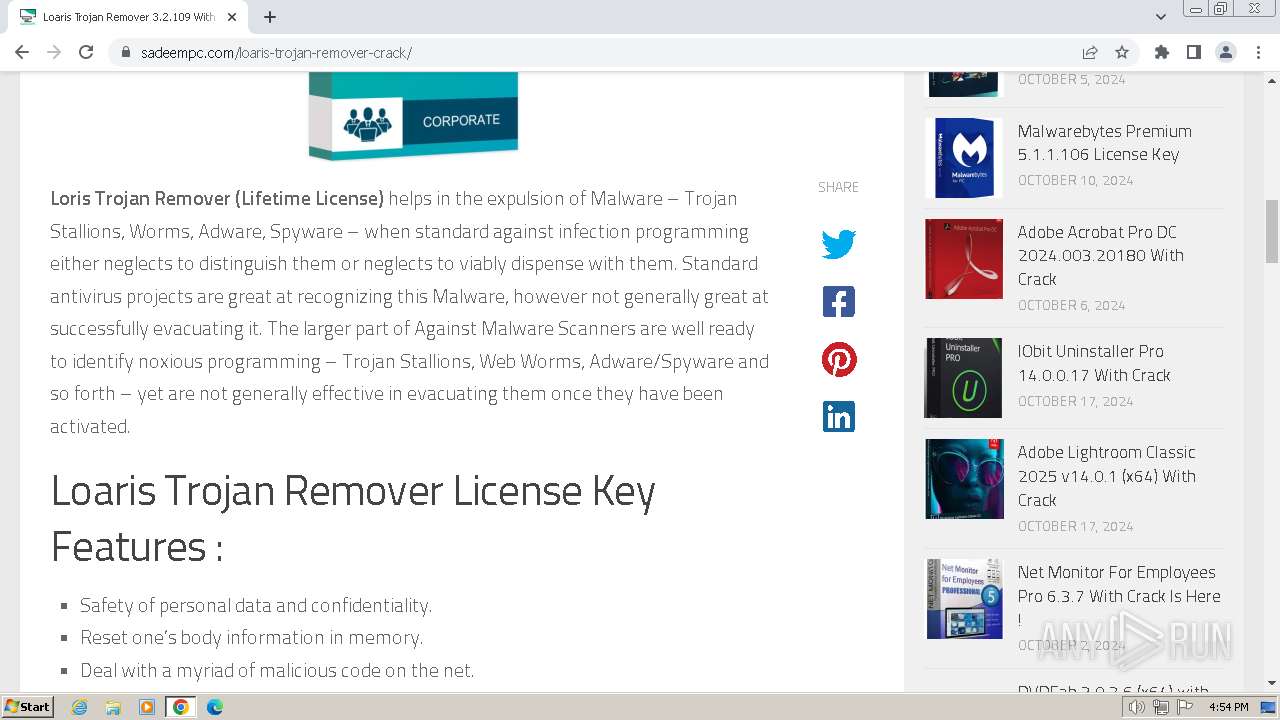
Task: Reload the current page
Action: point(86,52)
